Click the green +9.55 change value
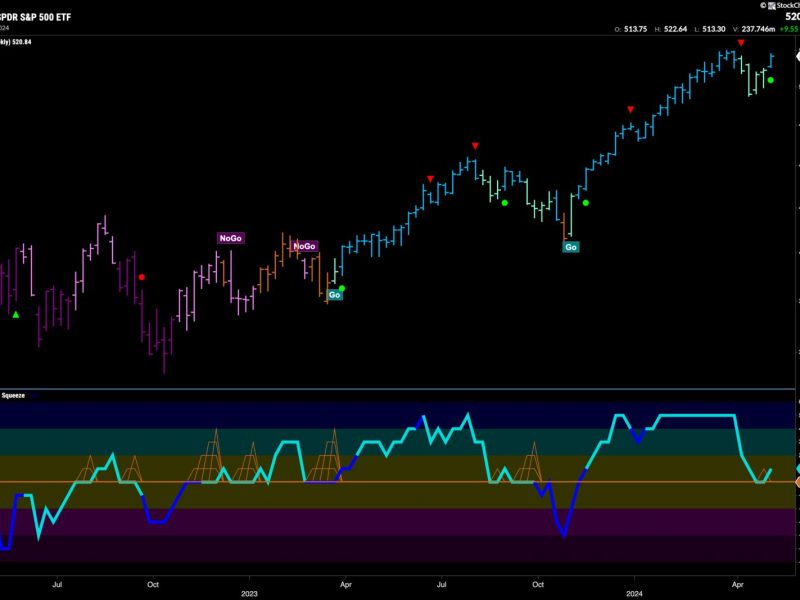This screenshot has height=600, width=800. (789, 29)
